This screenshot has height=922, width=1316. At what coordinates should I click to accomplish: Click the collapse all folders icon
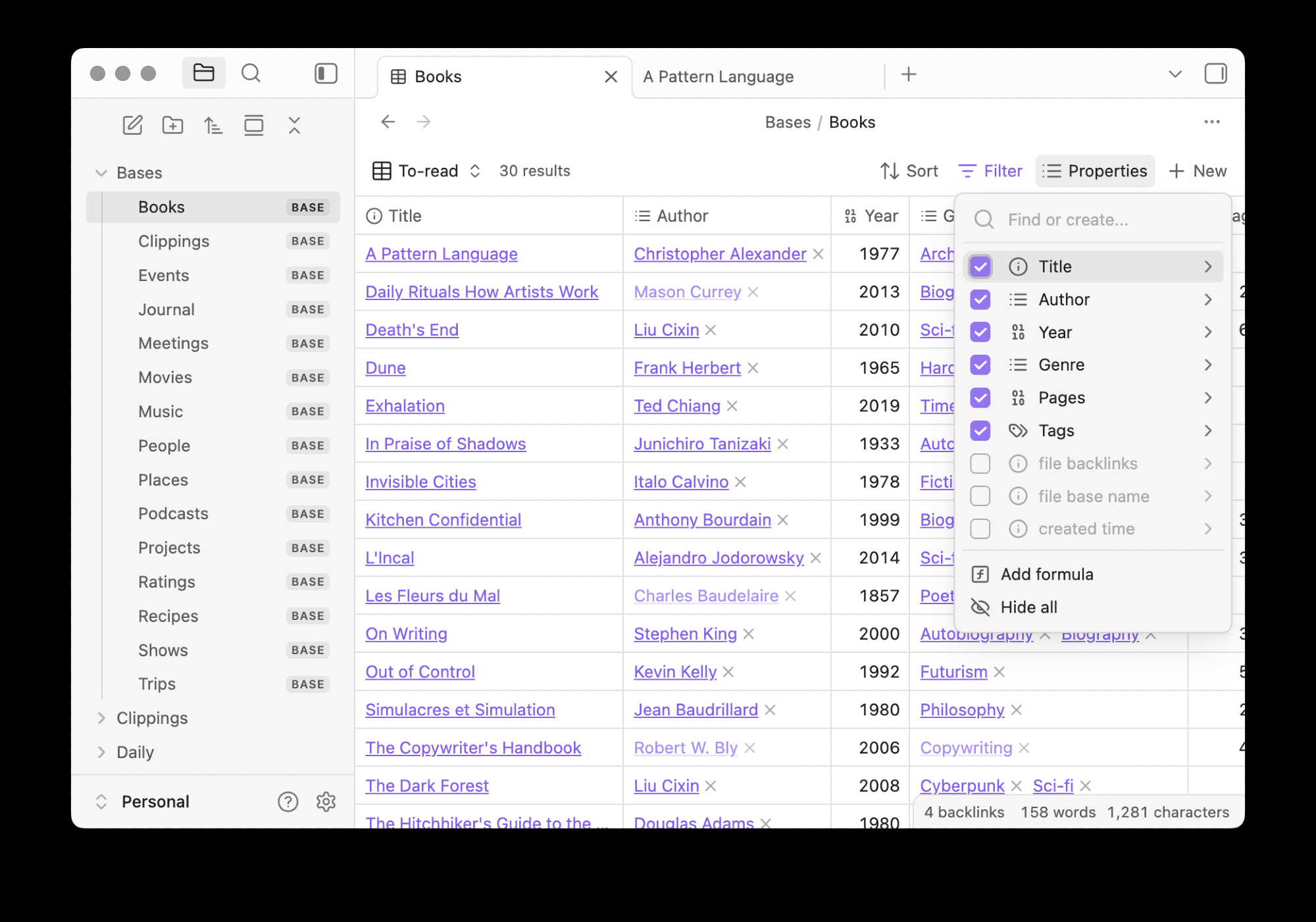tap(294, 125)
